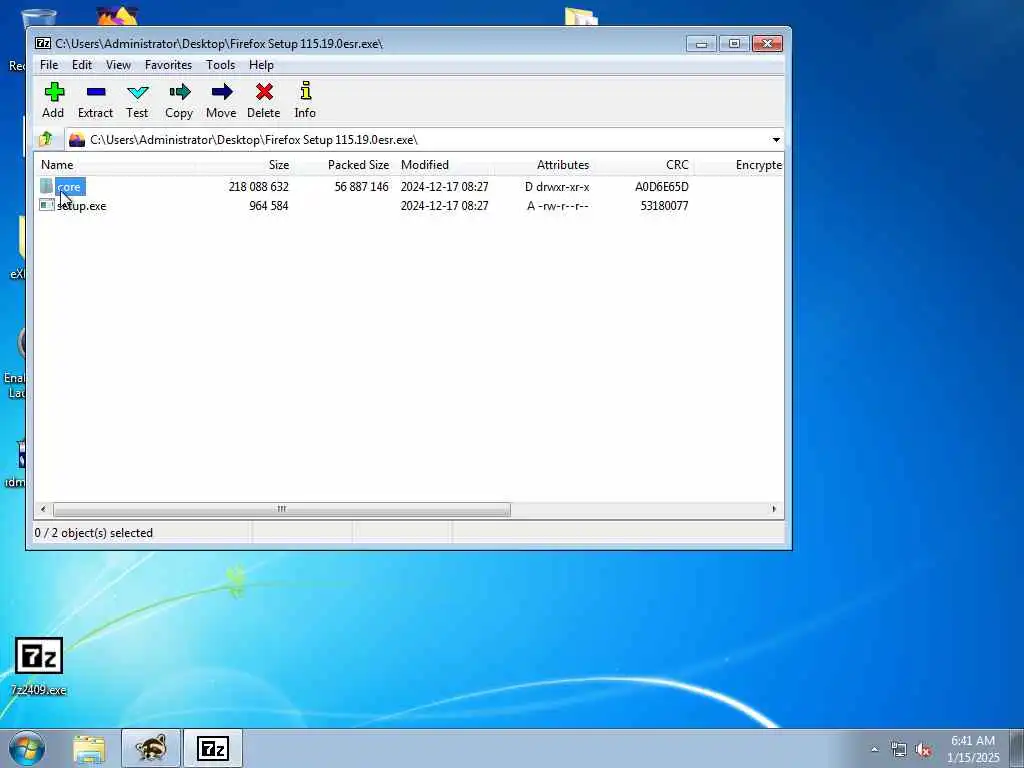The height and width of the screenshot is (768, 1024).
Task: Click attributes A -rw-r--r--
Action: 558,206
